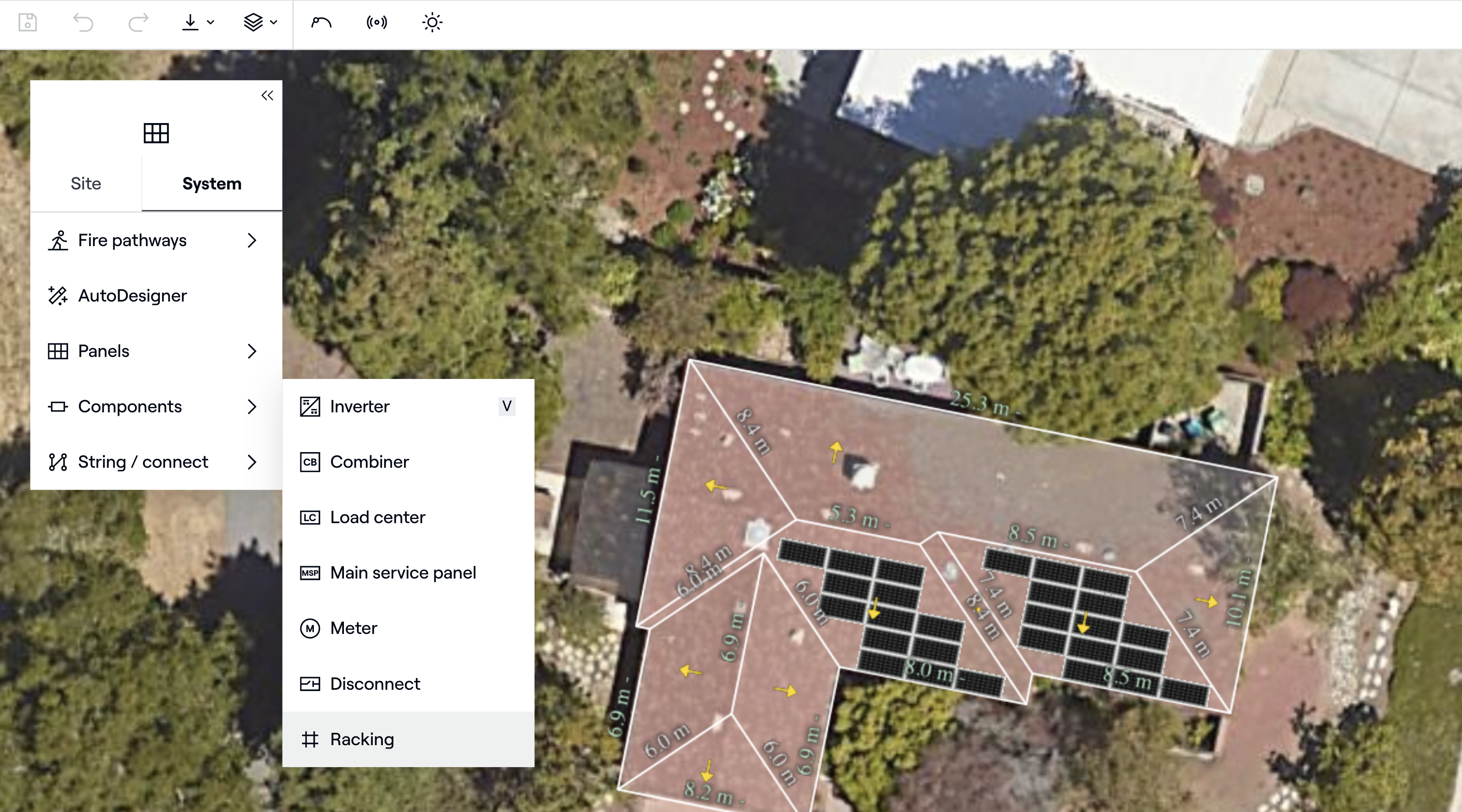Viewport: 1462px width, 812px height.
Task: Choose Main service panel component
Action: point(403,573)
